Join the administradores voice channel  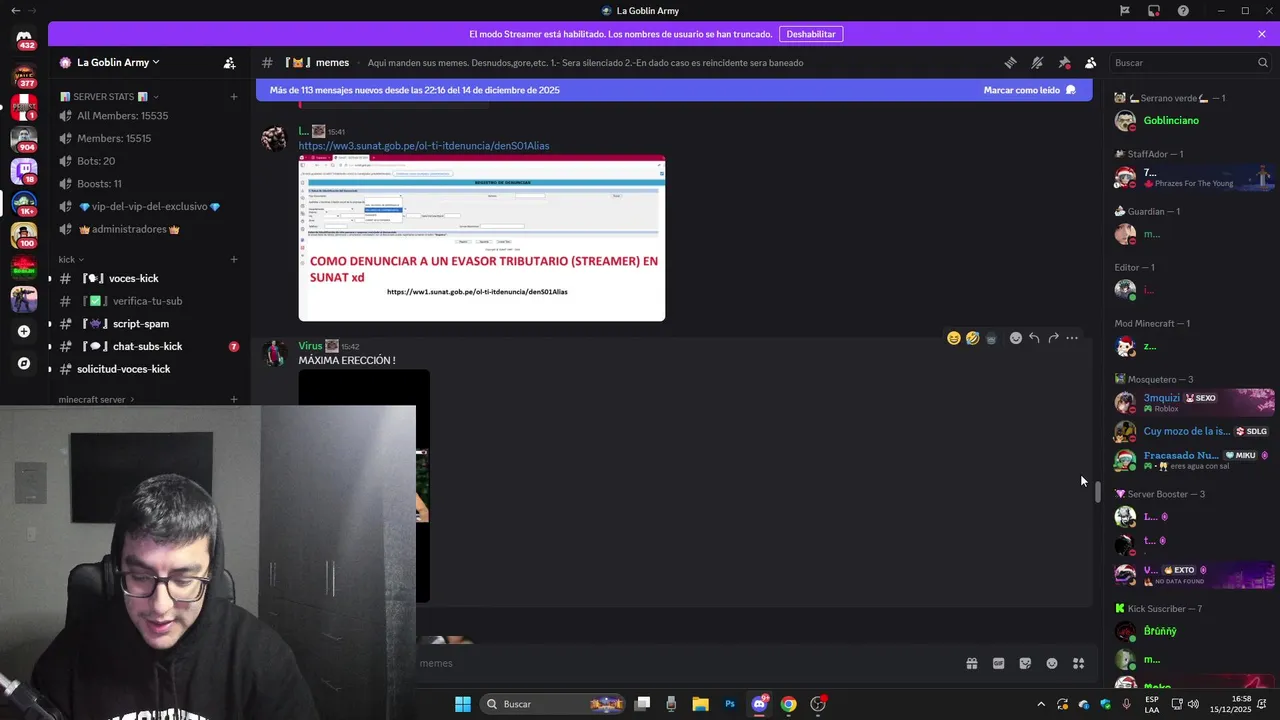point(148,229)
